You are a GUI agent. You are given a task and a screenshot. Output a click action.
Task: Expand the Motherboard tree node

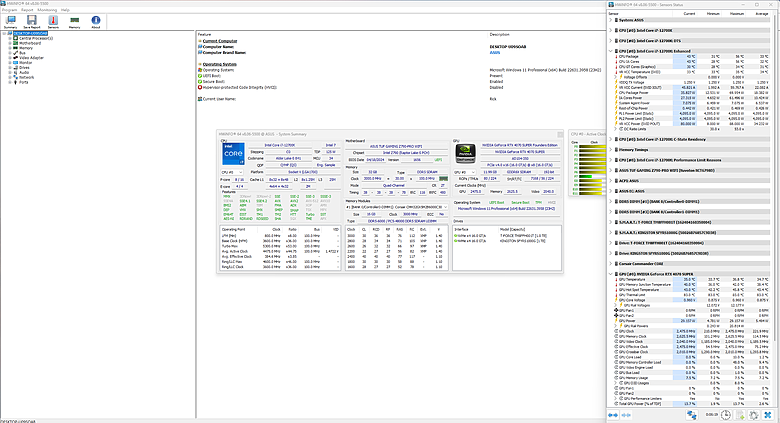click(9, 44)
